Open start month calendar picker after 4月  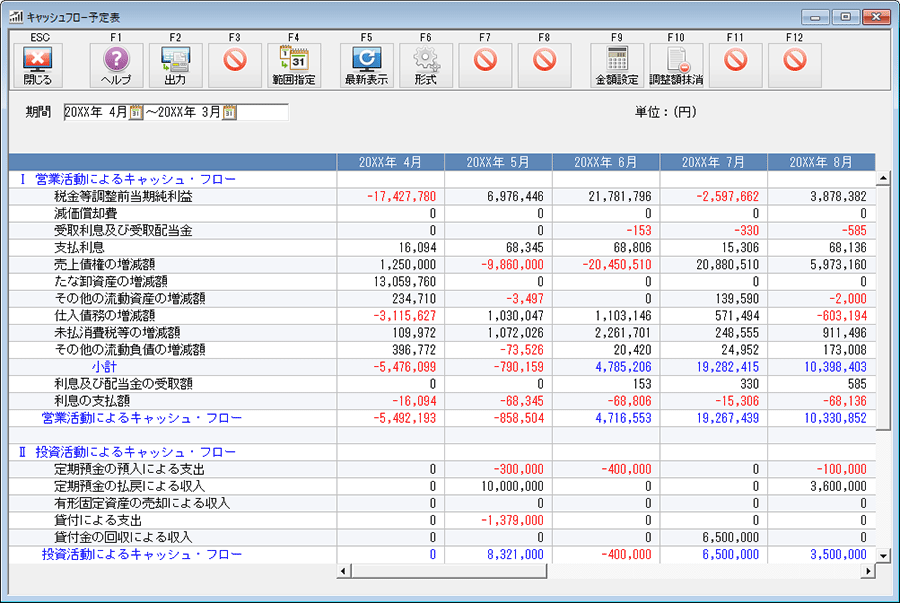136,112
